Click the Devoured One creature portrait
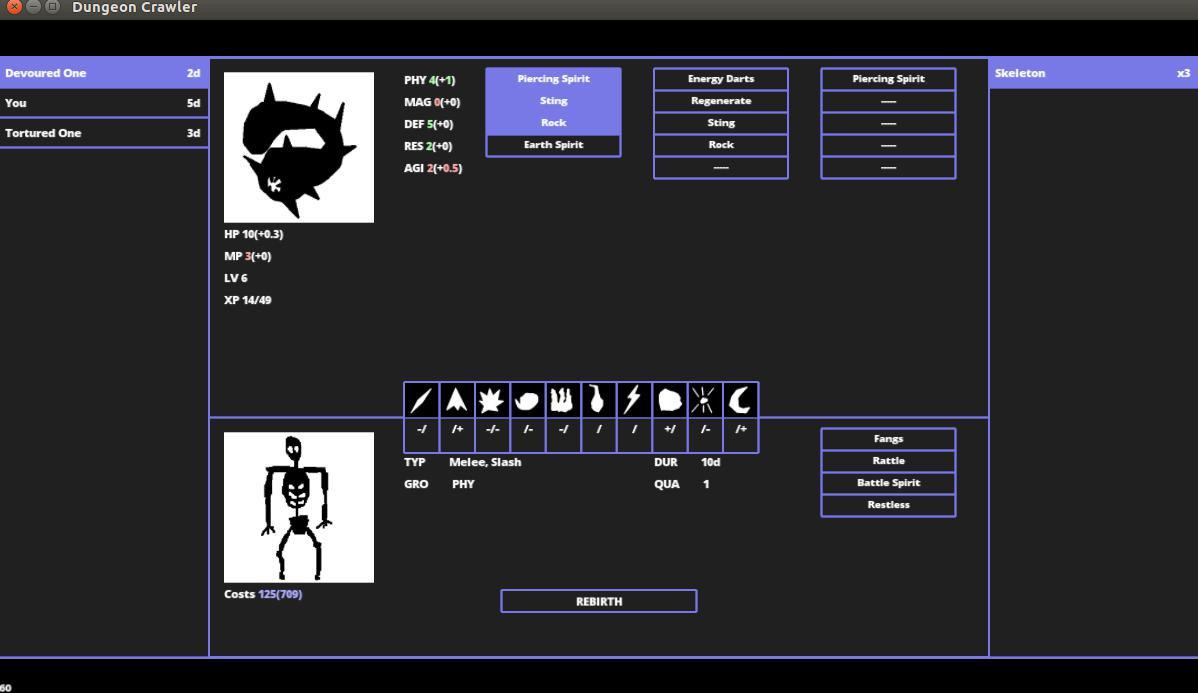1198x693 pixels. tap(299, 147)
